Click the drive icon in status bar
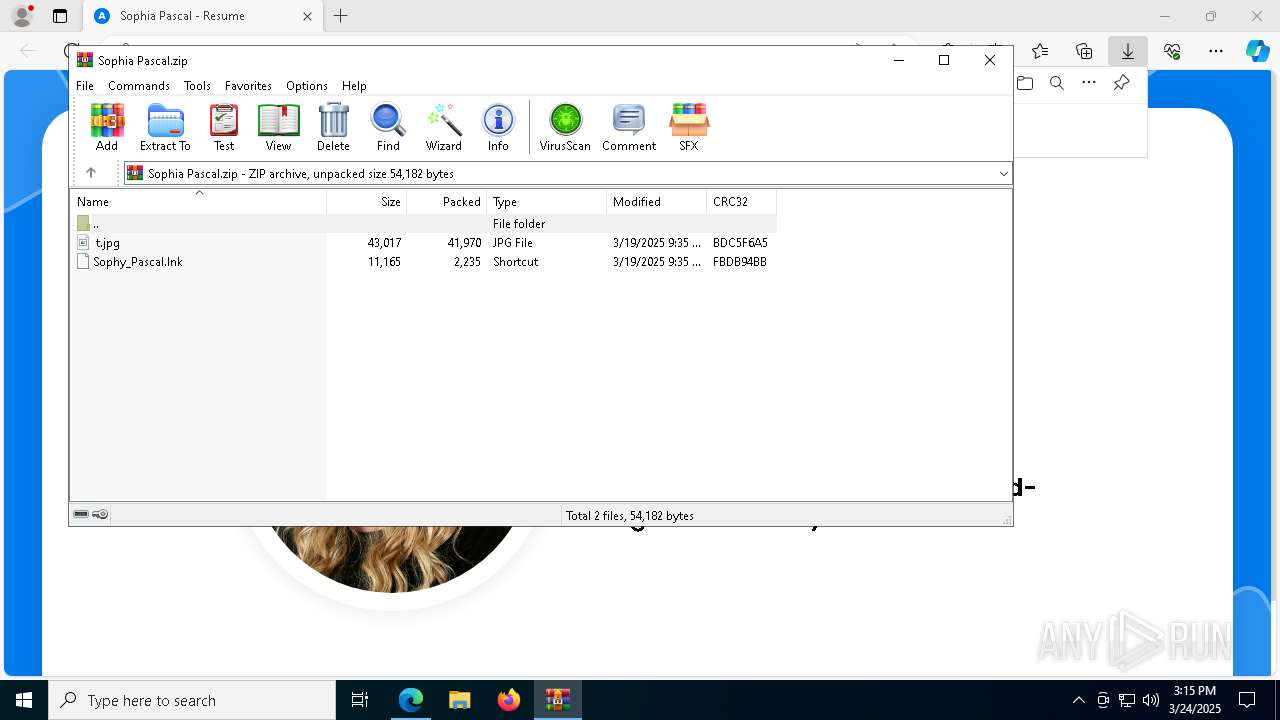The height and width of the screenshot is (720, 1280). point(81,514)
